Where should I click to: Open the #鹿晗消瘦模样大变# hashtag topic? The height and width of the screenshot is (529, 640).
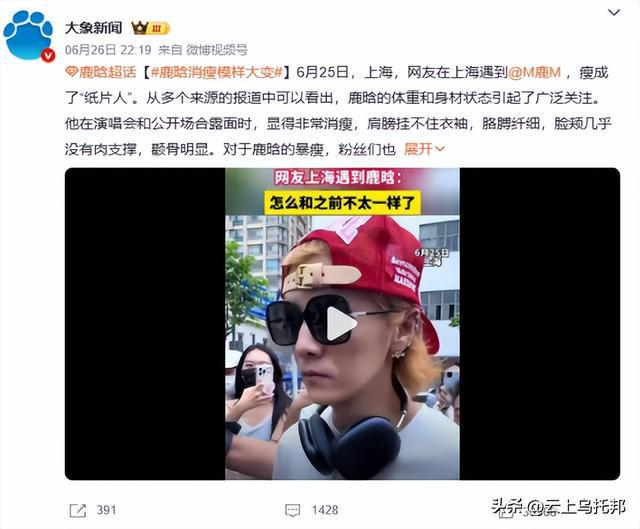(217, 72)
